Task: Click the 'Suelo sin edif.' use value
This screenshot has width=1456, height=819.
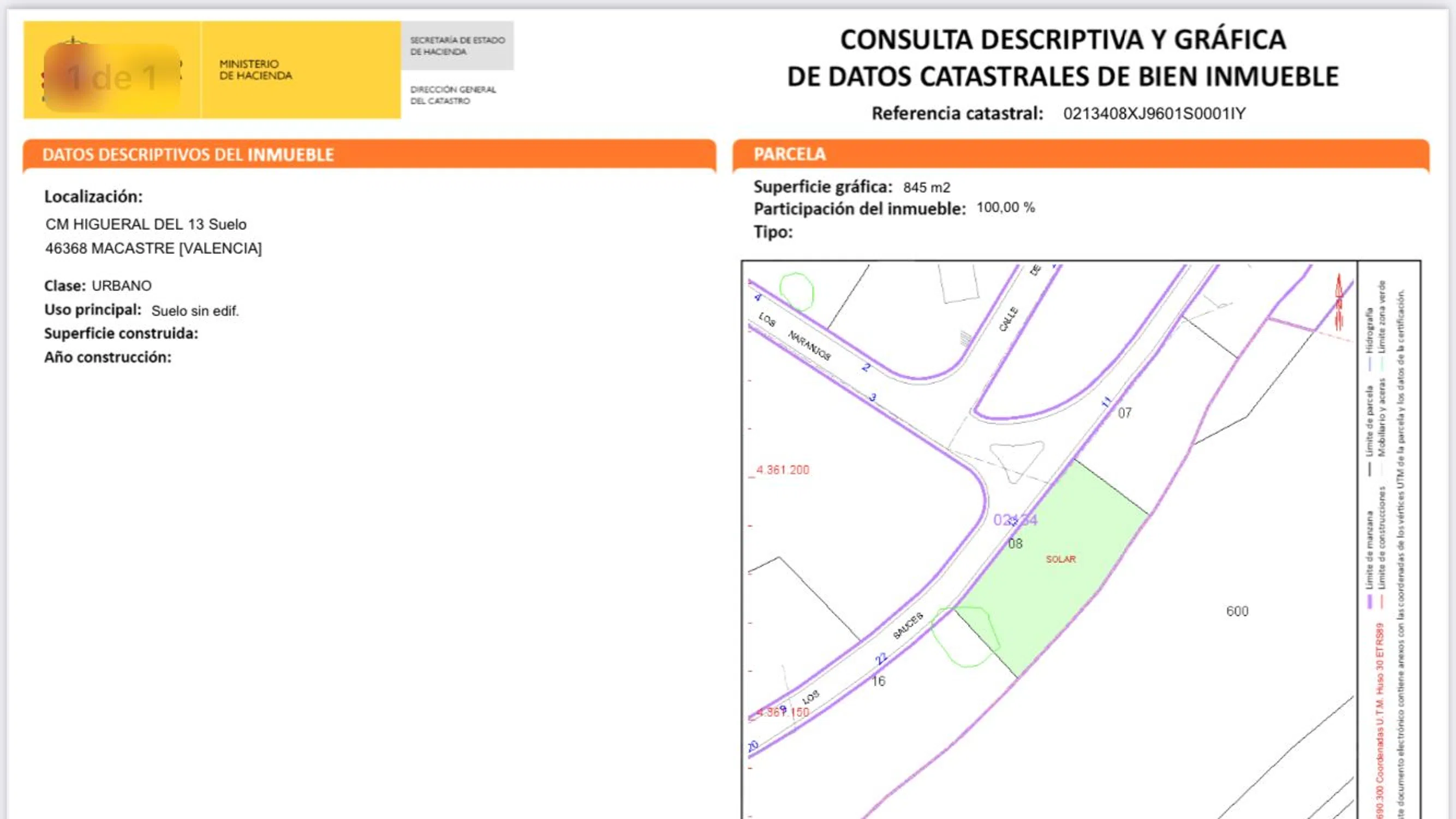Action: click(x=195, y=311)
